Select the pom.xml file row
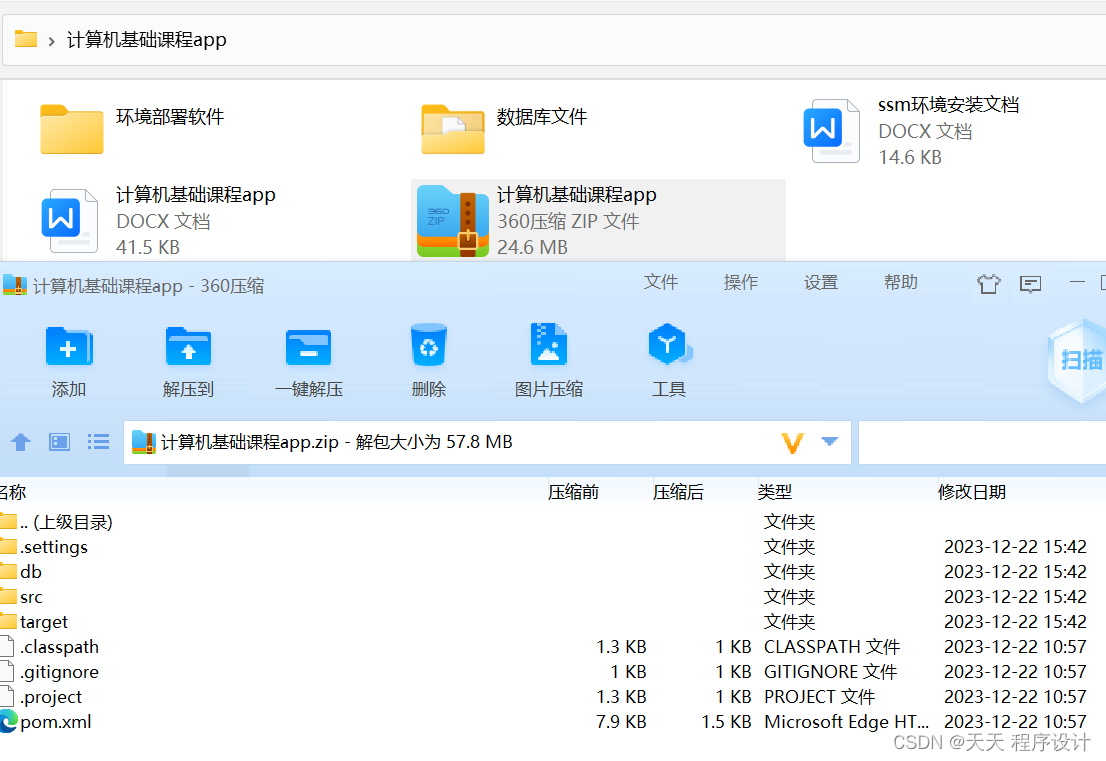 click(x=553, y=722)
